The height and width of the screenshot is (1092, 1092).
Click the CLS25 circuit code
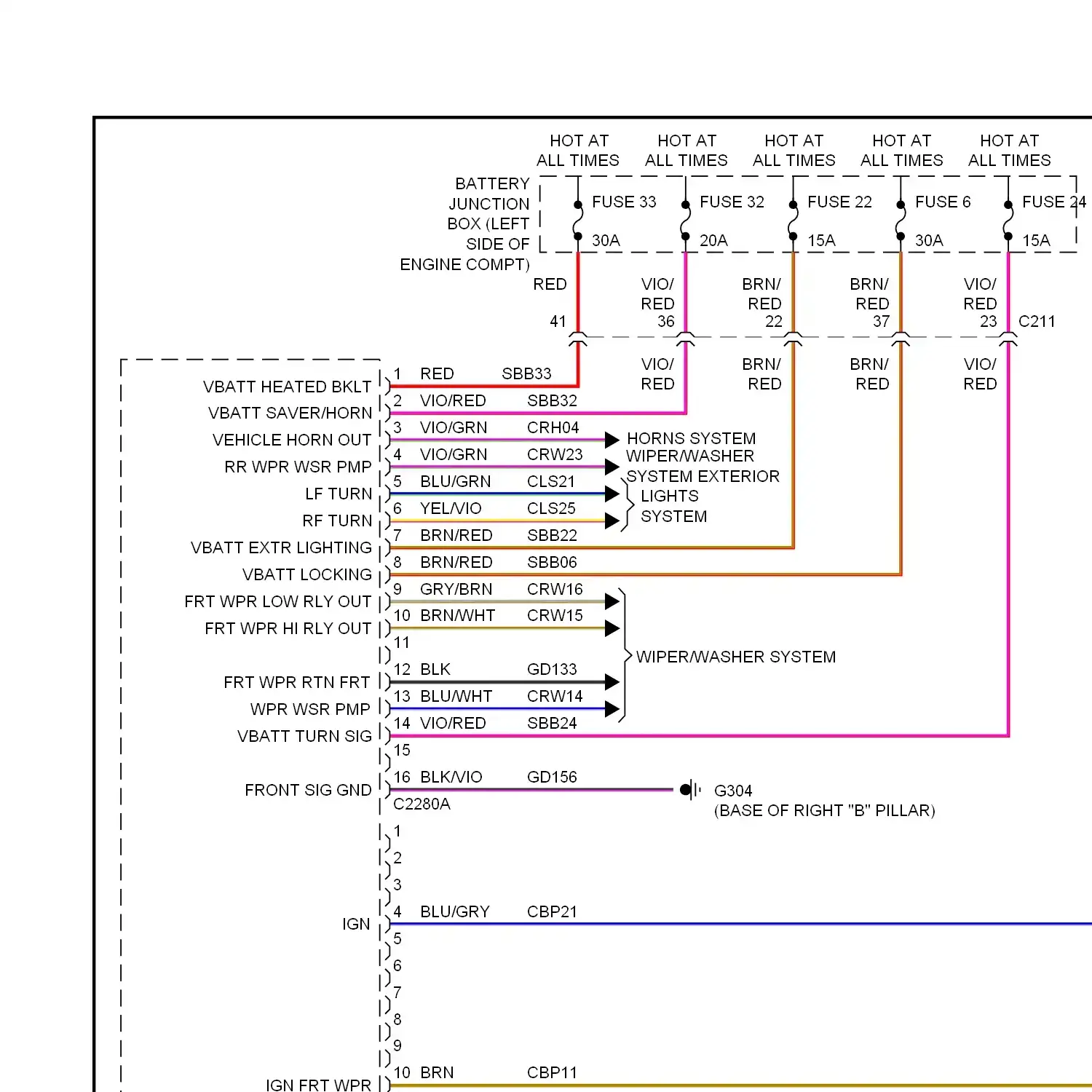pos(551,508)
